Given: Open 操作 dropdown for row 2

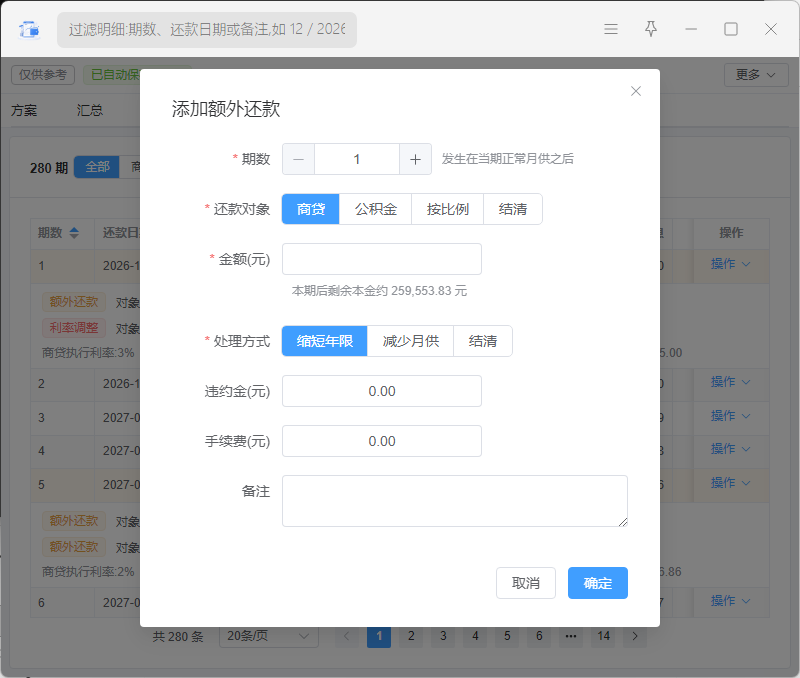Looking at the screenshot, I should [730, 382].
